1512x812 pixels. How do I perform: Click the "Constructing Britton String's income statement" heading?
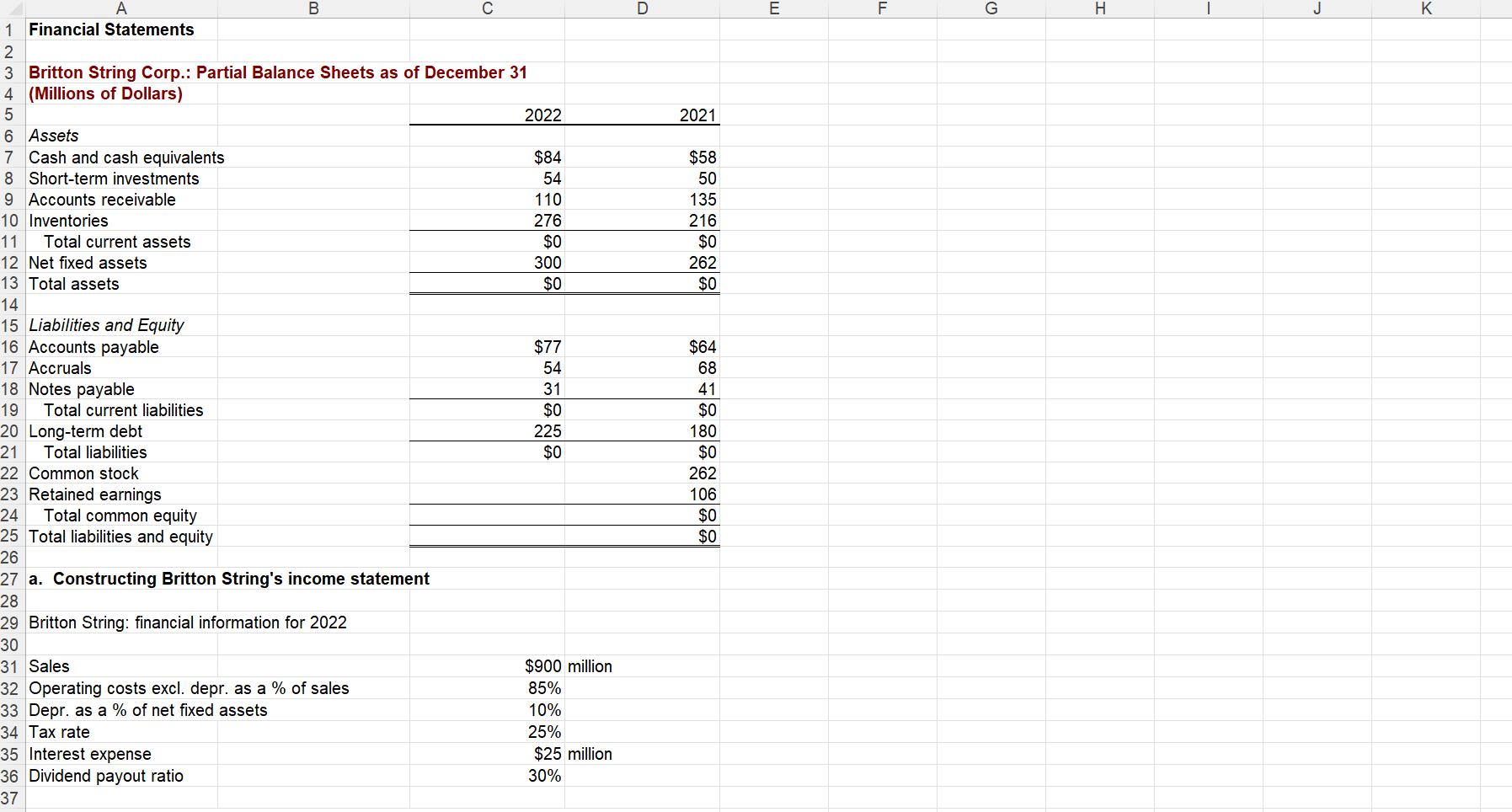(x=241, y=579)
